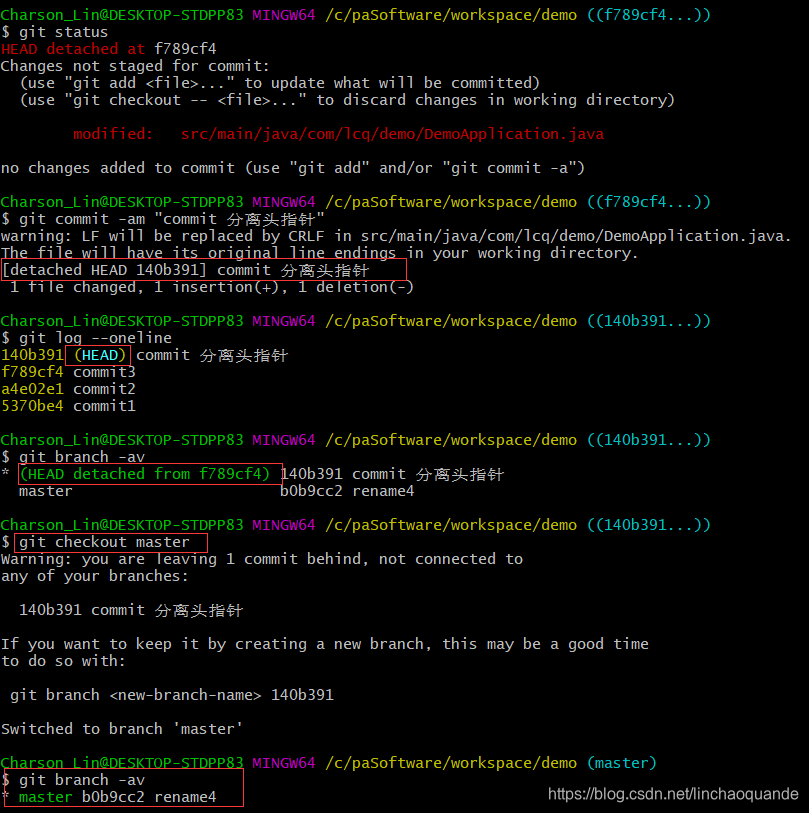
Task: Click the 'to do so with:' line
Action: [x=63, y=661]
